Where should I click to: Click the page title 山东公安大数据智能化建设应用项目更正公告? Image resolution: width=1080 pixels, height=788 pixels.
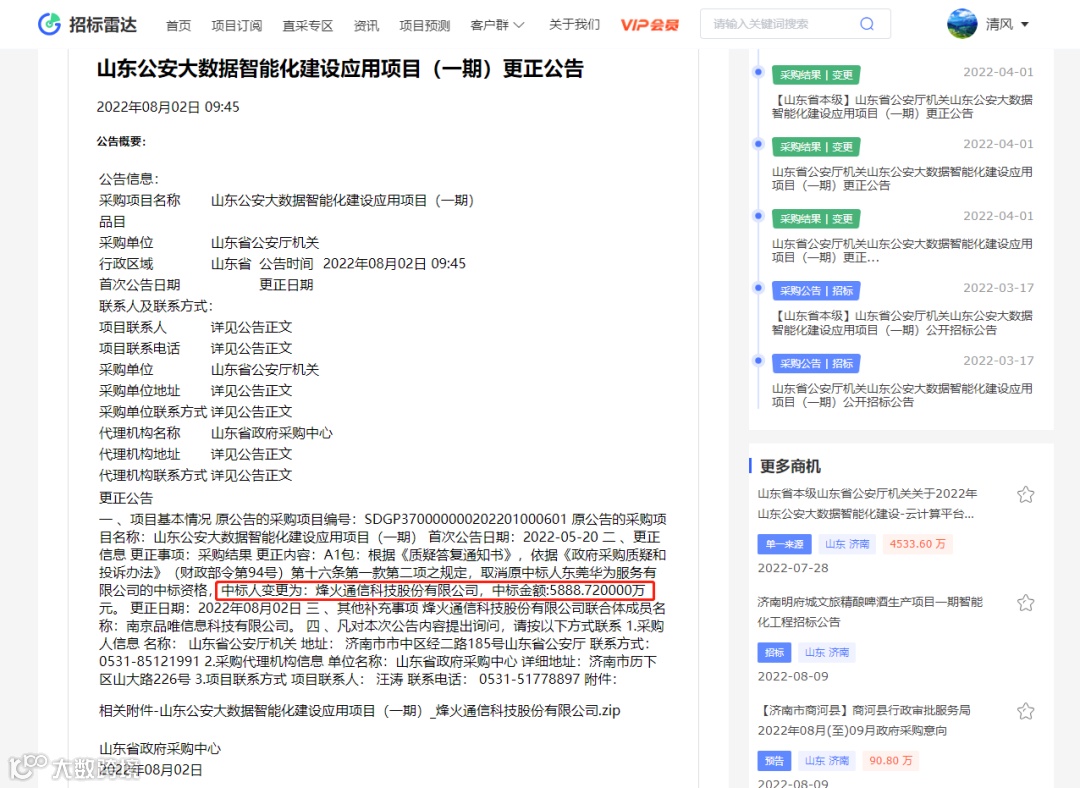point(340,69)
